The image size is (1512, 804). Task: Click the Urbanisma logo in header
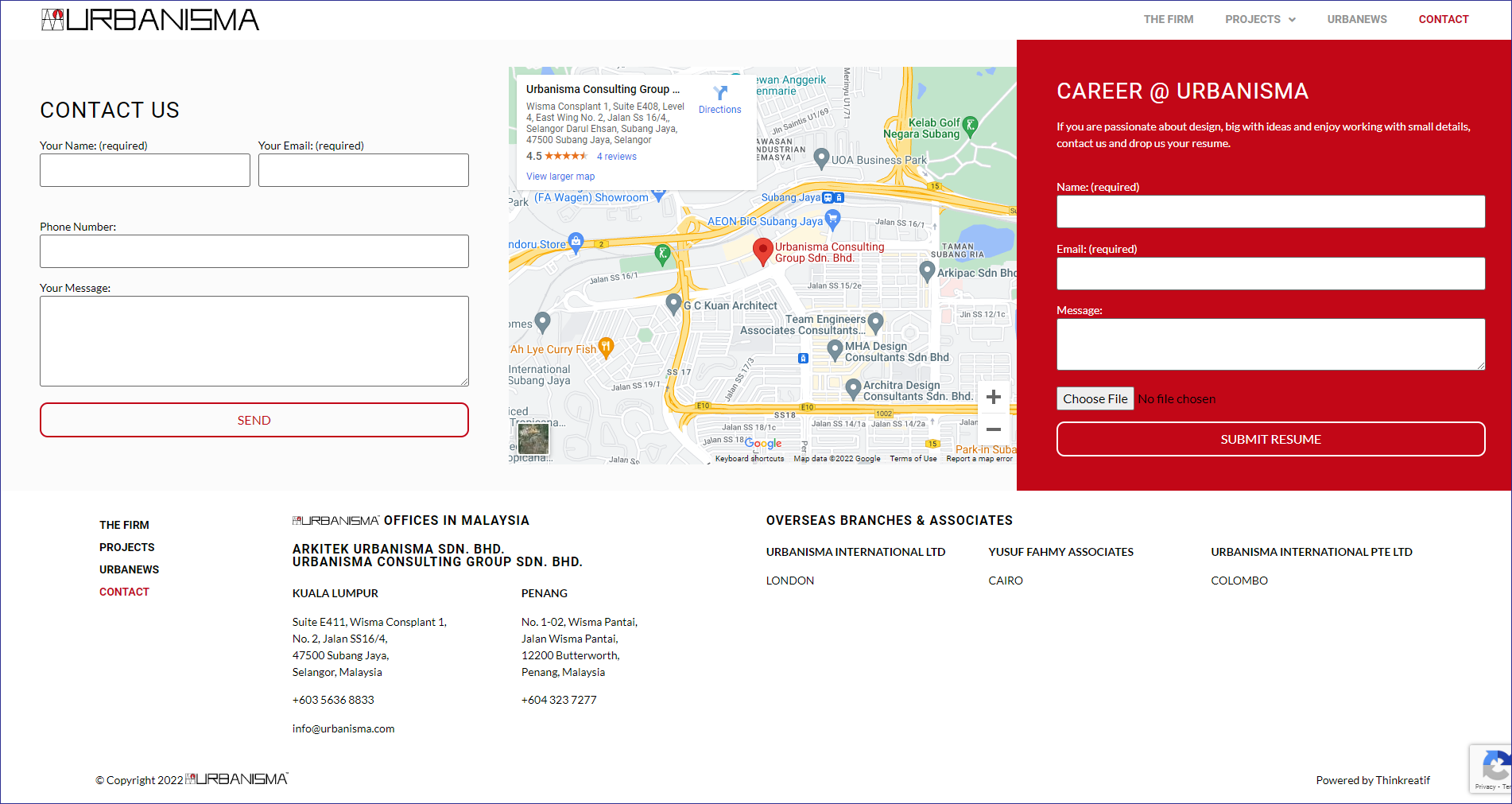(150, 20)
